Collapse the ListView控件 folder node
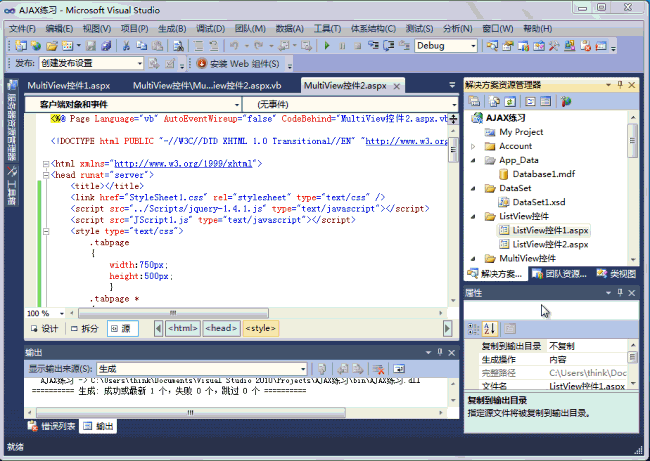This screenshot has height=461, width=650. (x=473, y=216)
